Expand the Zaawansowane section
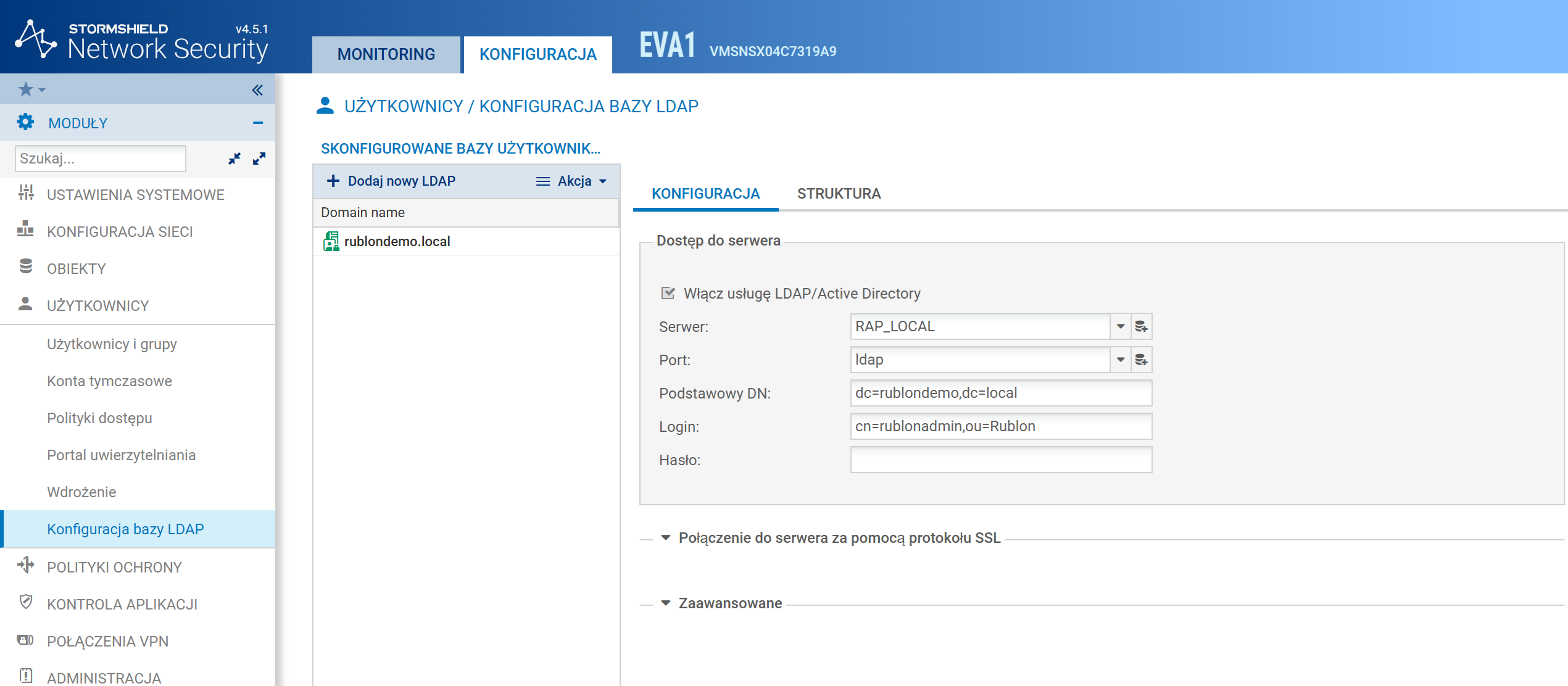 [x=666, y=603]
